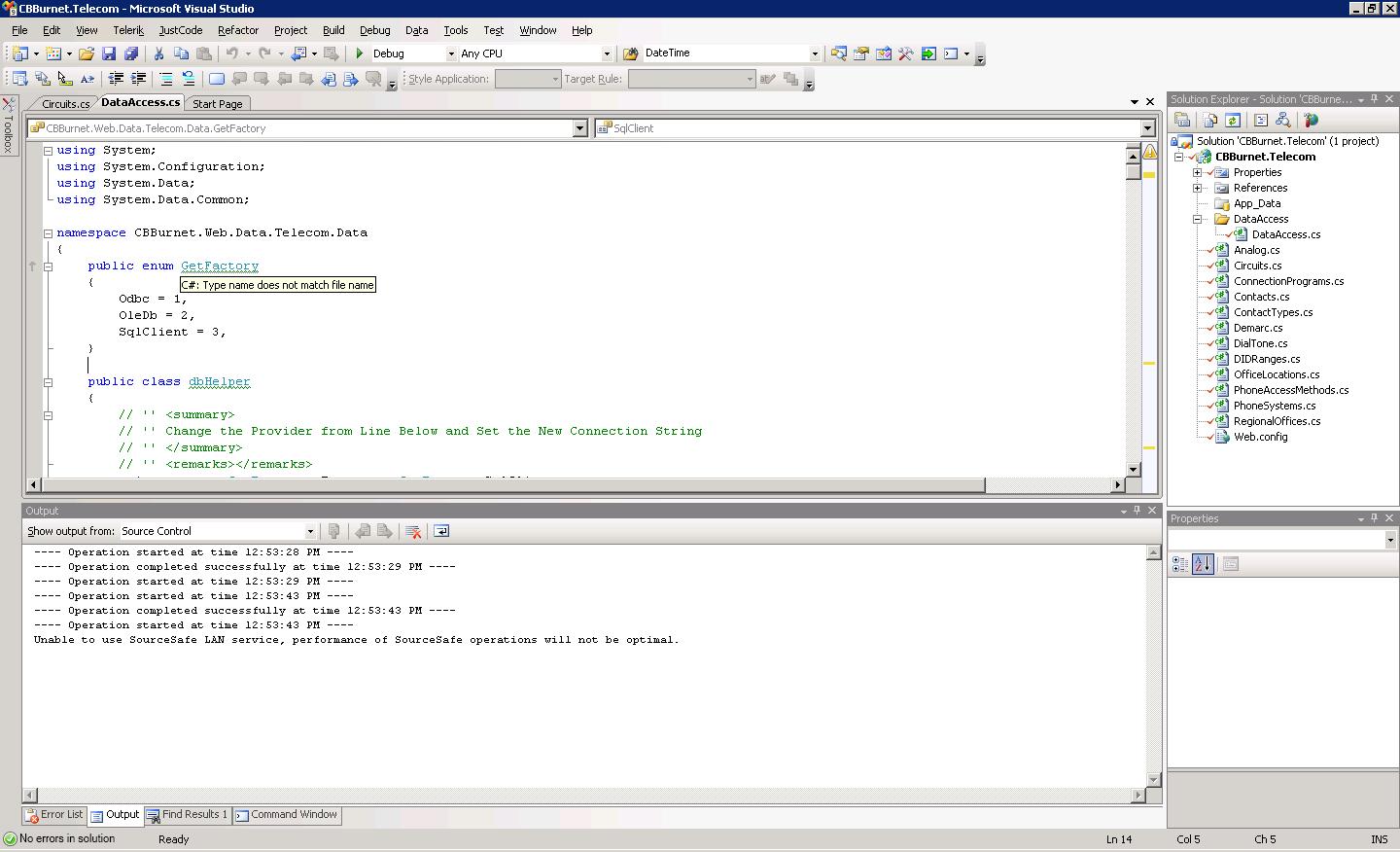The width and height of the screenshot is (1400, 852).
Task: Open the Telerik menu
Action: [x=128, y=30]
